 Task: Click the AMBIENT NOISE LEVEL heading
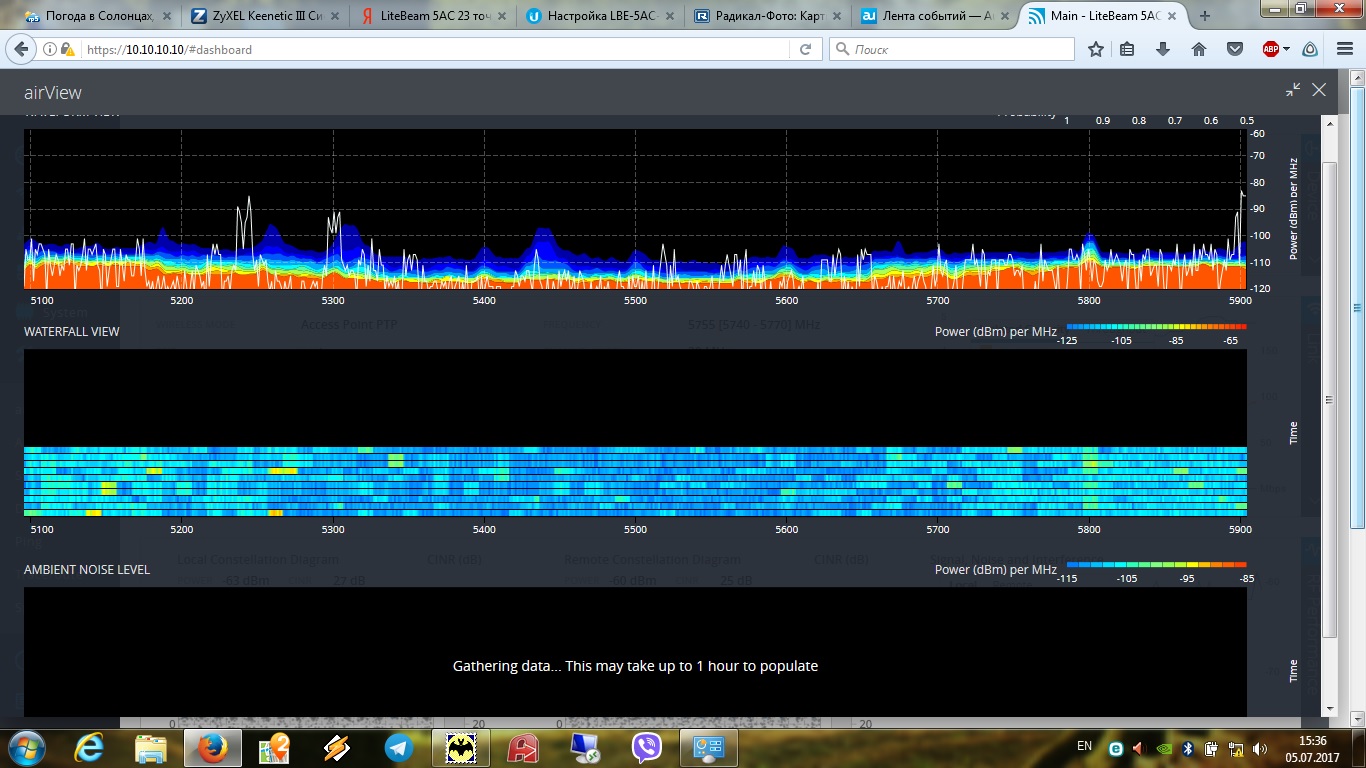click(87, 570)
